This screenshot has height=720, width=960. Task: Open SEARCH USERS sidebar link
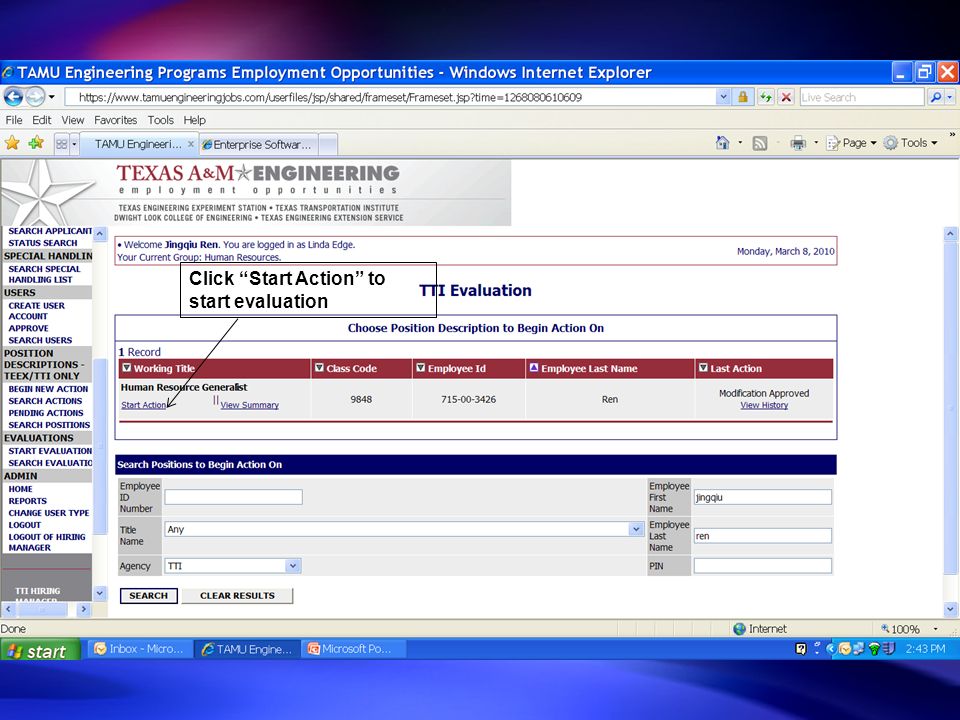point(40,340)
